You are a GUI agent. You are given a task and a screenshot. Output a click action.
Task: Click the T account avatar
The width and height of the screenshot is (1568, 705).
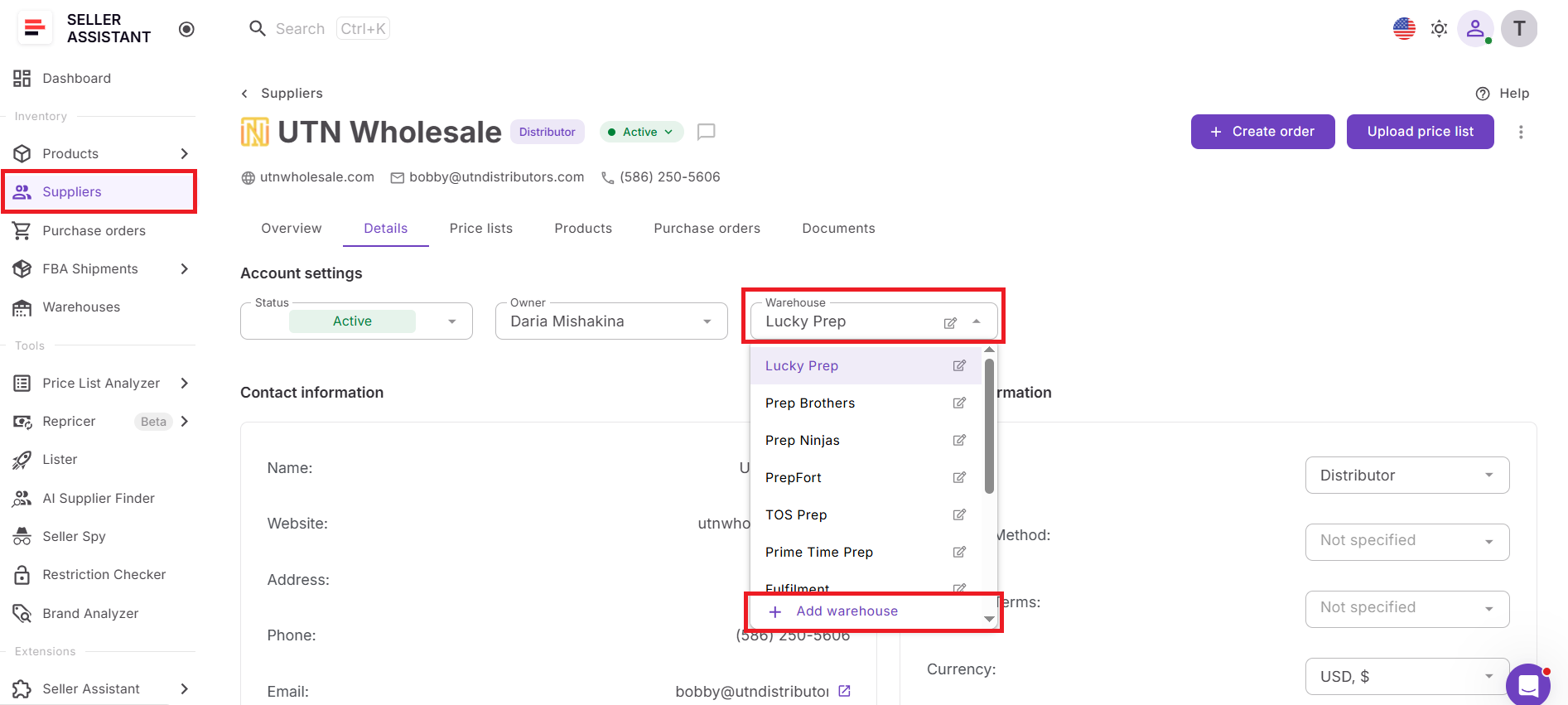pos(1519,28)
